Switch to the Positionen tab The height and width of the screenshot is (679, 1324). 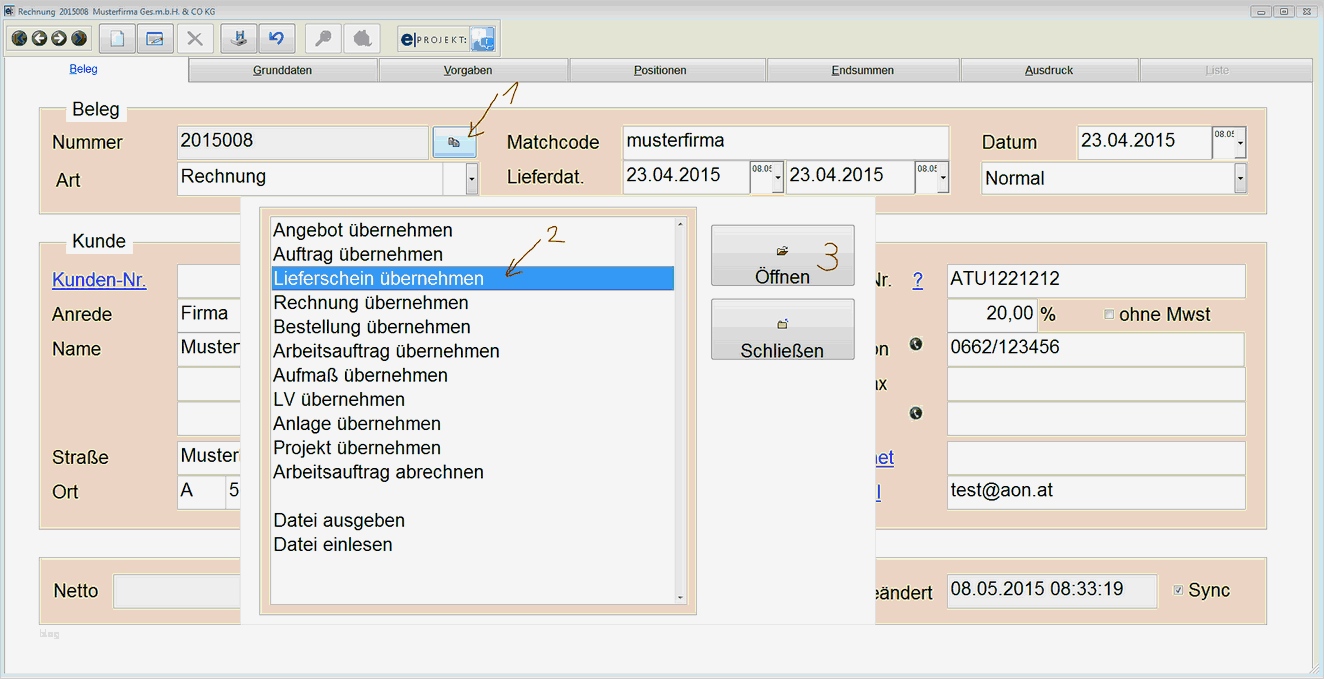(660, 71)
